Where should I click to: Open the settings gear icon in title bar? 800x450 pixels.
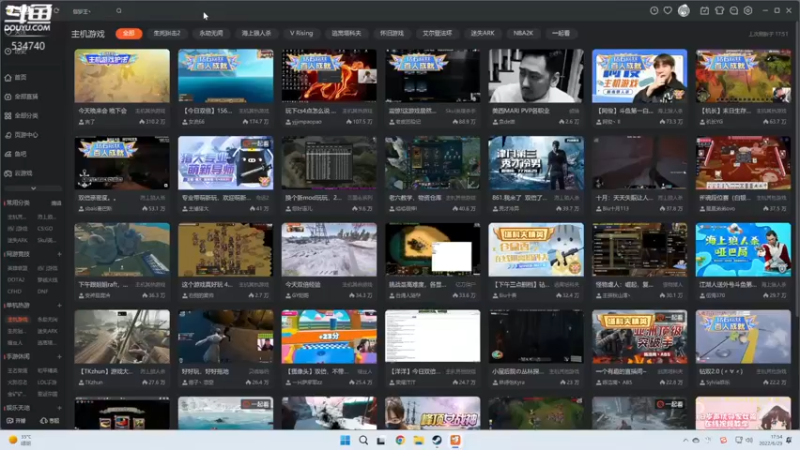point(748,11)
